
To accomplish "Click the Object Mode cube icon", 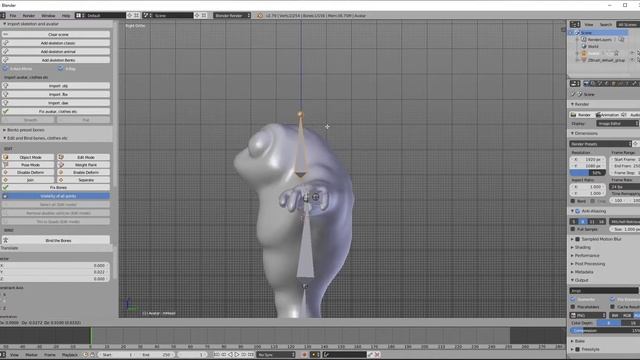I will pyautogui.click(x=6, y=157).
